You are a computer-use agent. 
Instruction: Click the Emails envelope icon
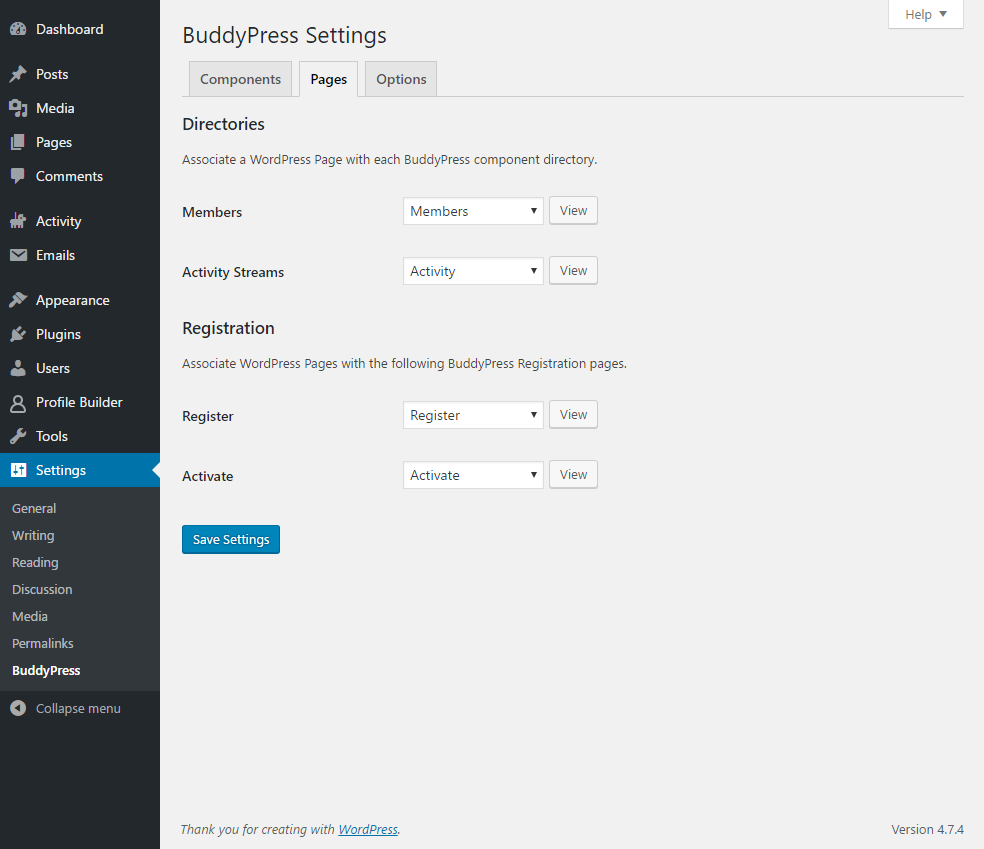tap(18, 255)
